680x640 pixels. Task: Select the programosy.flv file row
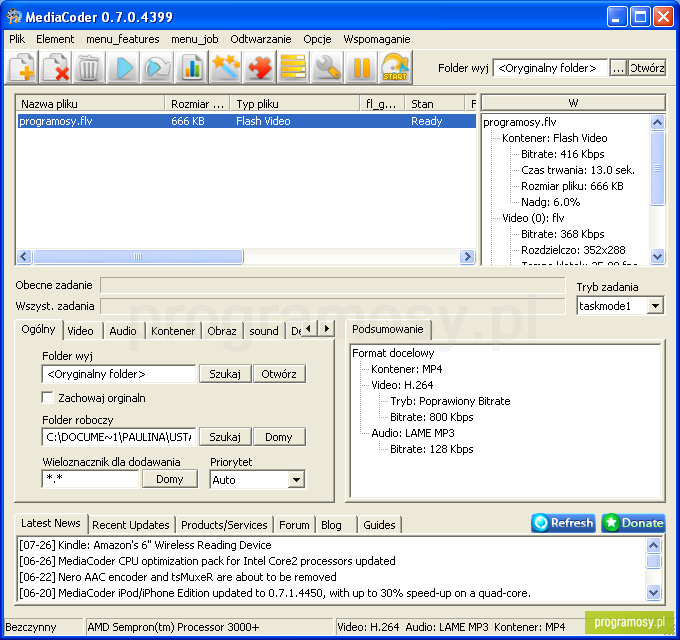pos(246,121)
